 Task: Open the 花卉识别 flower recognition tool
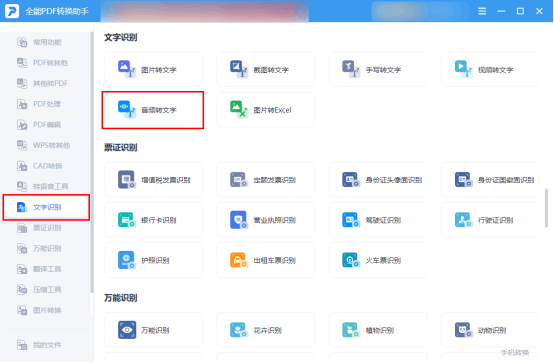tap(265, 330)
